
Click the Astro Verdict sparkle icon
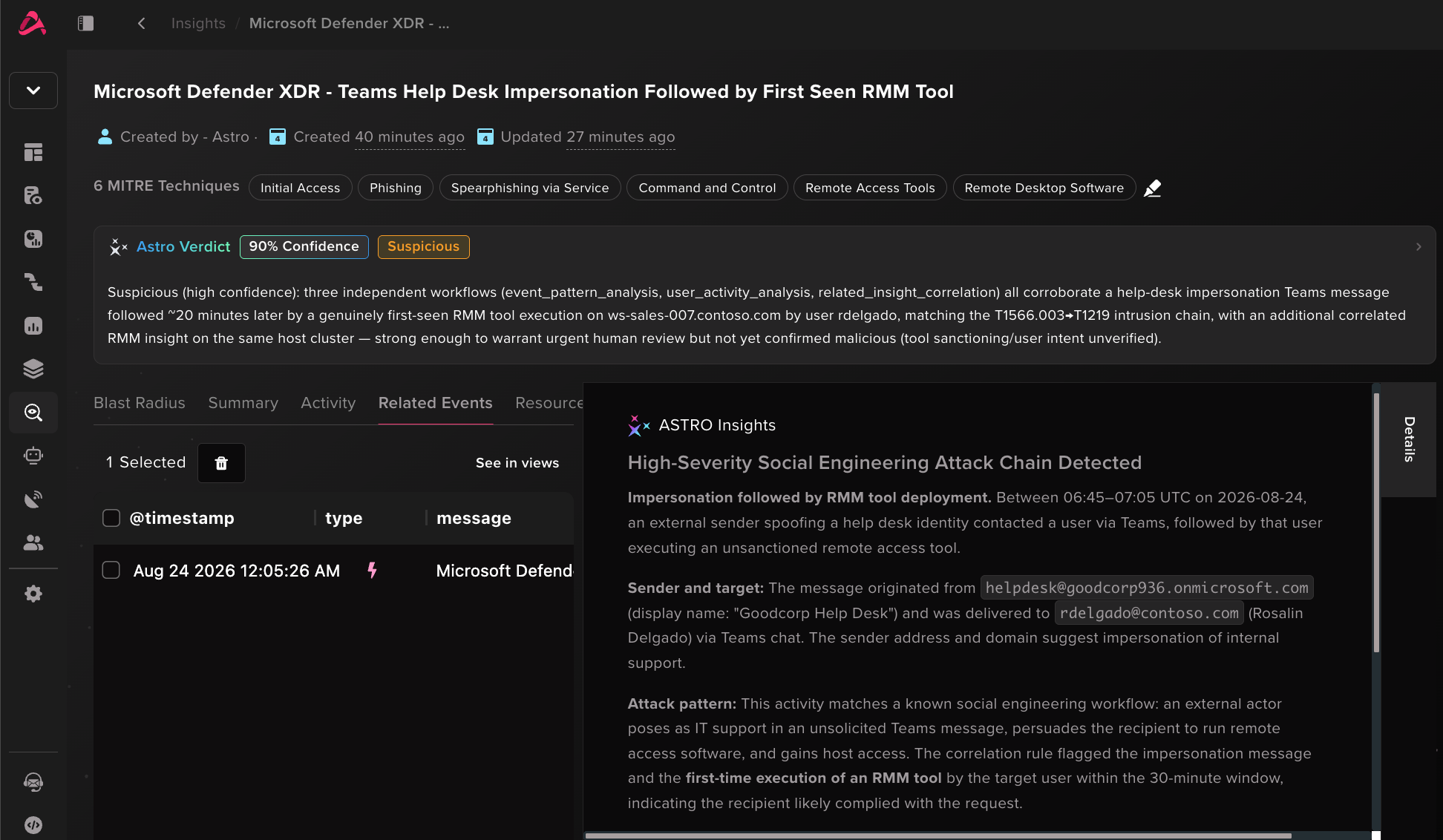point(118,246)
